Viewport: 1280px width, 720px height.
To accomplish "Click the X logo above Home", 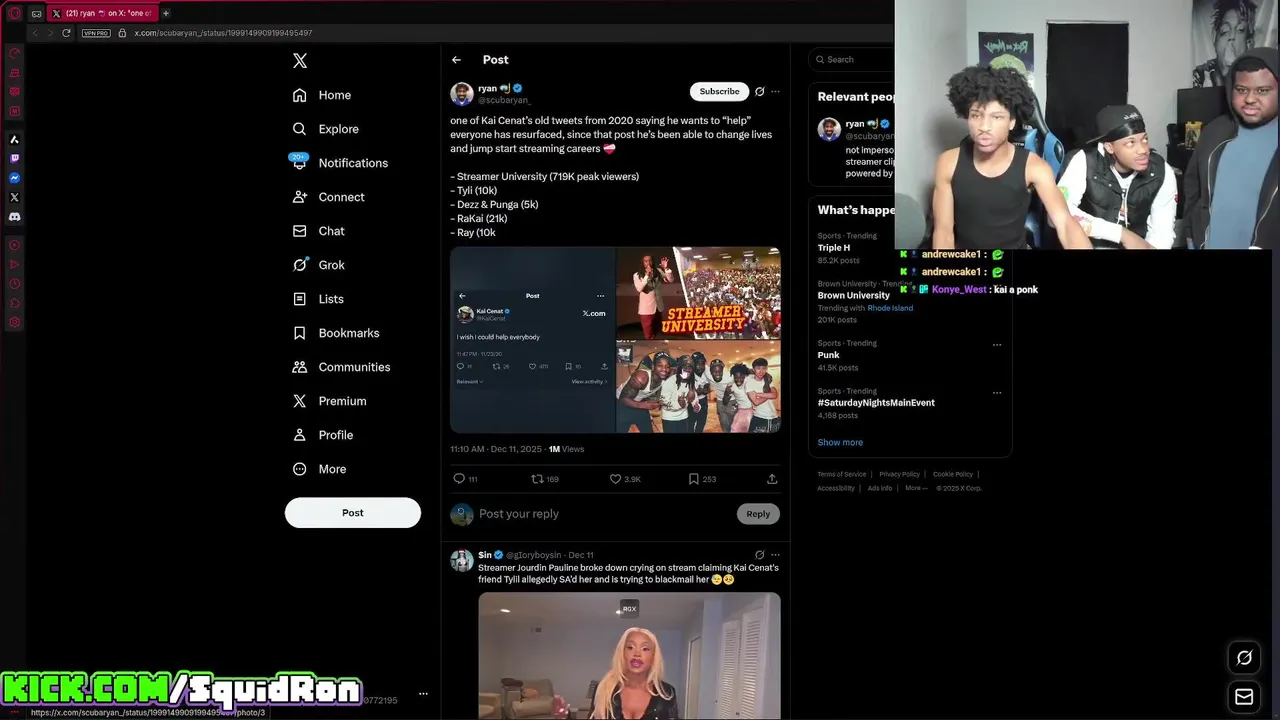I will 300,61.
